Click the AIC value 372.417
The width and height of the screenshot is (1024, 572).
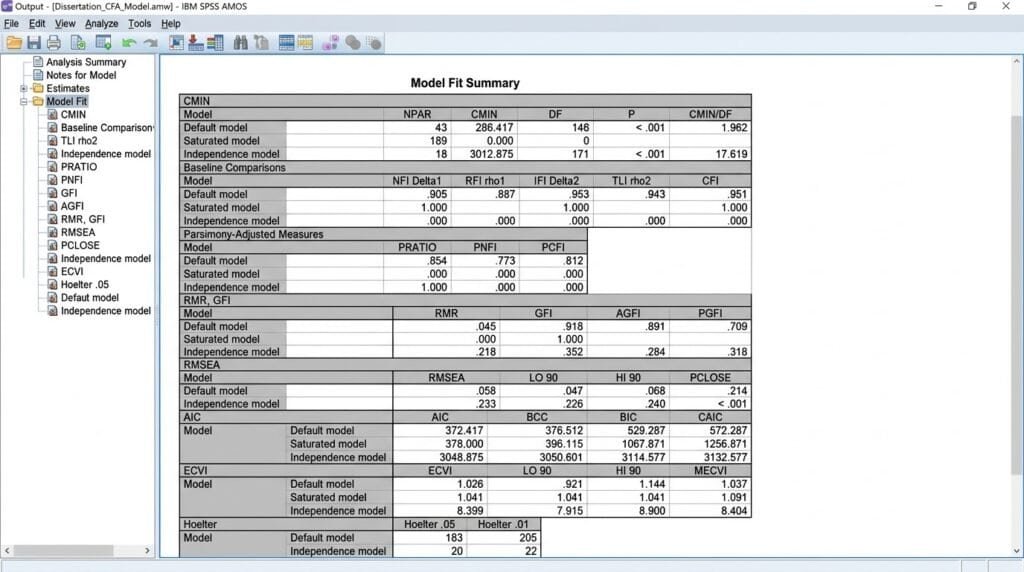(464, 430)
